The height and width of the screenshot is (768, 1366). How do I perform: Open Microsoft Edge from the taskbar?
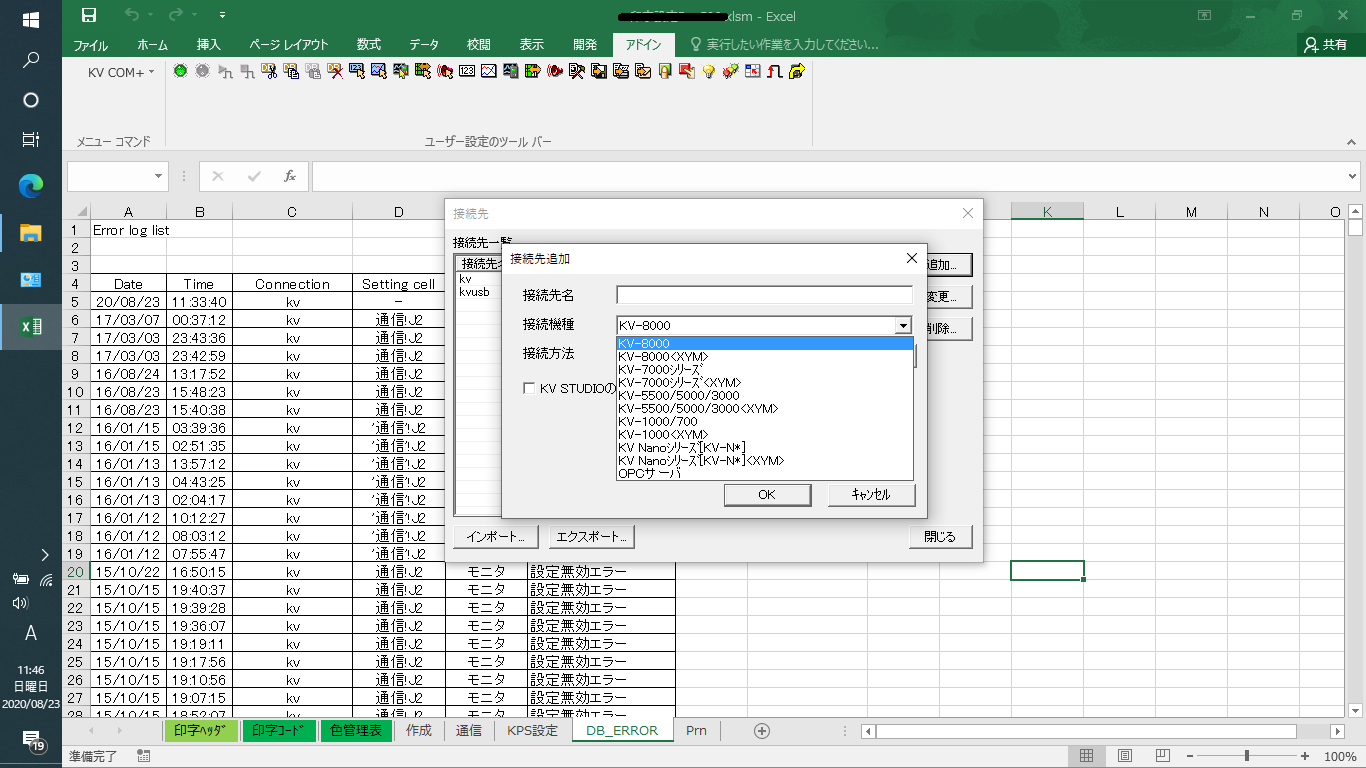31,185
